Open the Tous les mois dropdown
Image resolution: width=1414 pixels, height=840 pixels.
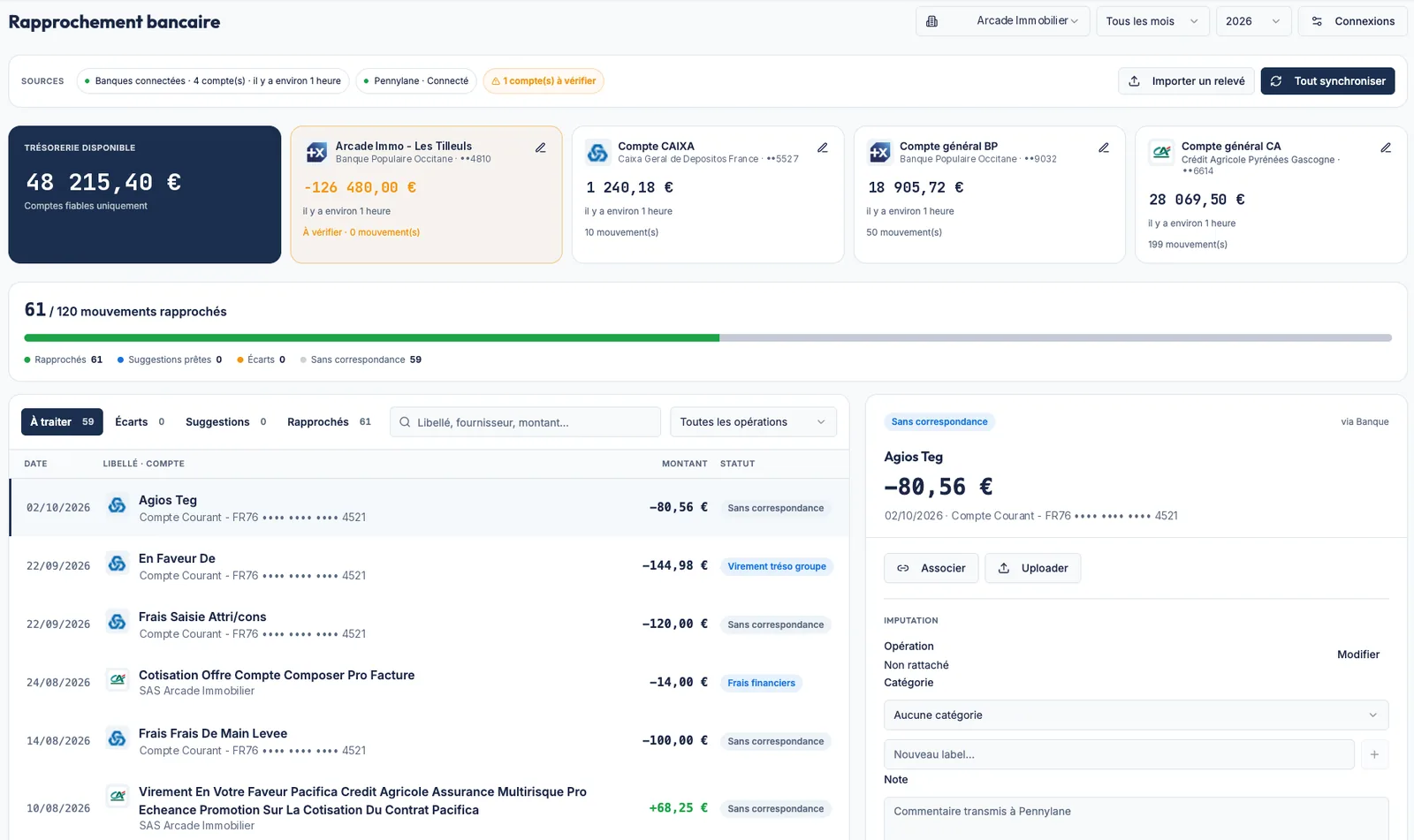coord(1152,21)
